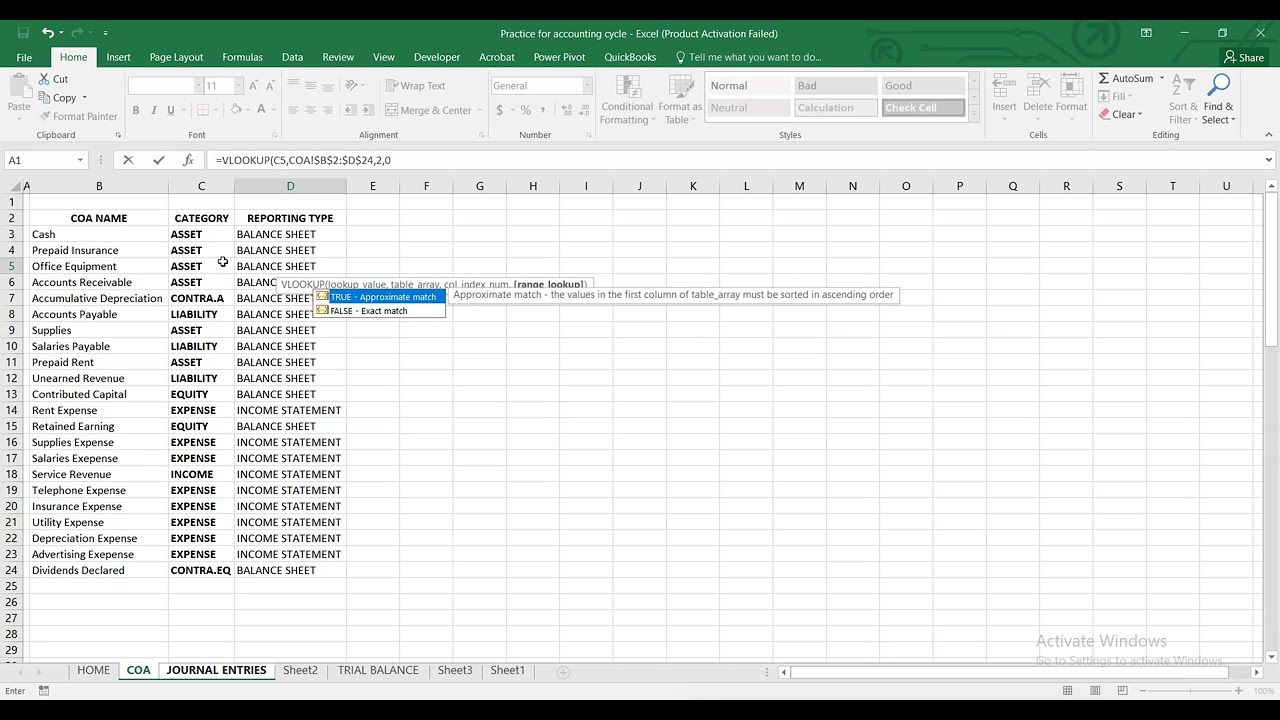Apply the Check Cell style
Screen dimensions: 1280x720
(922, 108)
